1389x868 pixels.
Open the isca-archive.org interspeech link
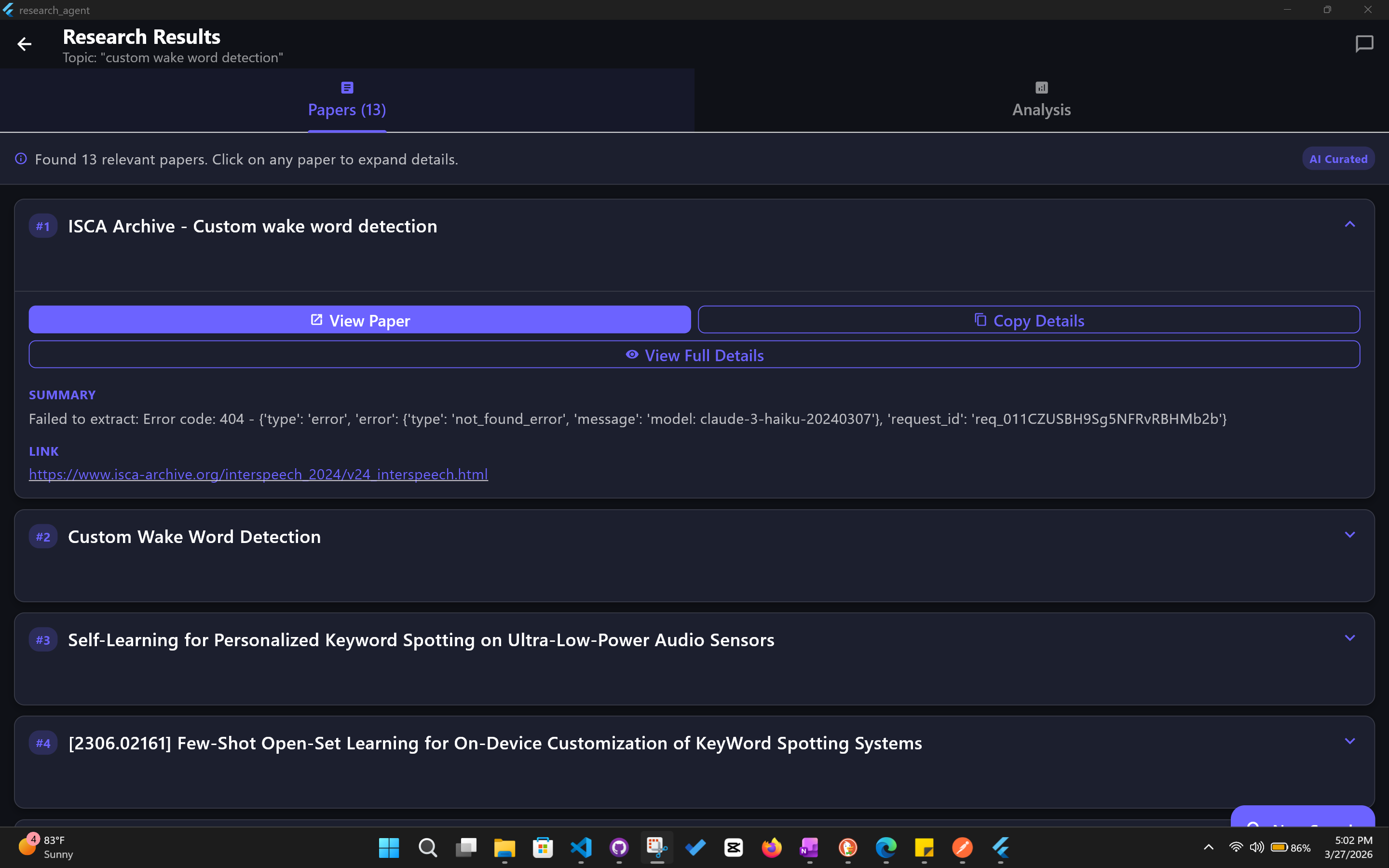(259, 474)
